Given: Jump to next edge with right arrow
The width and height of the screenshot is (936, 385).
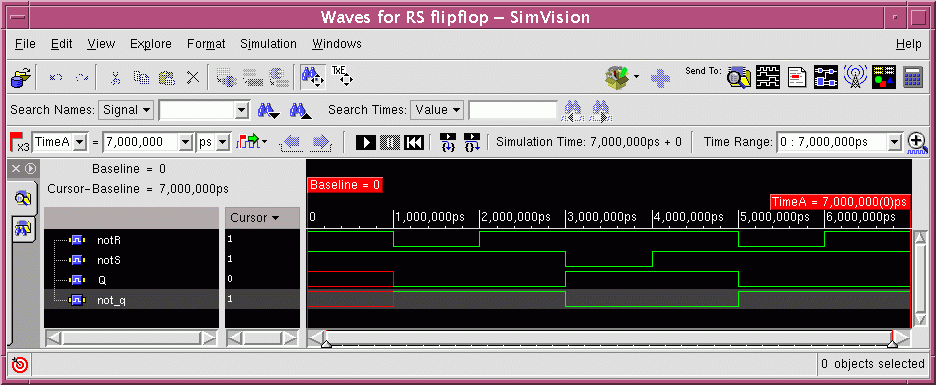Looking at the screenshot, I should 321,142.
